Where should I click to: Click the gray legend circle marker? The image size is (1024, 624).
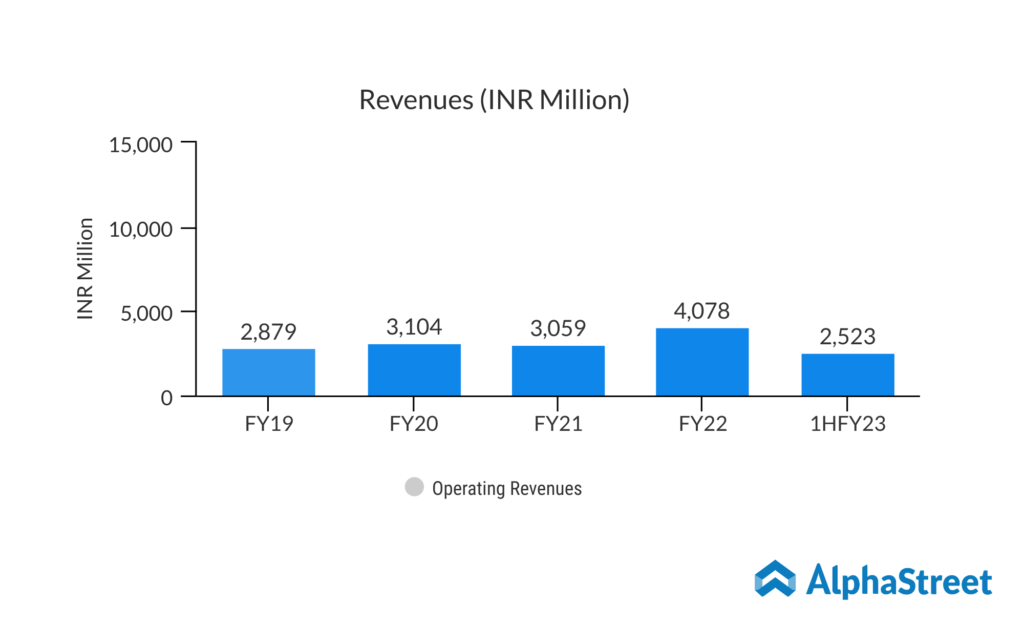coord(414,488)
